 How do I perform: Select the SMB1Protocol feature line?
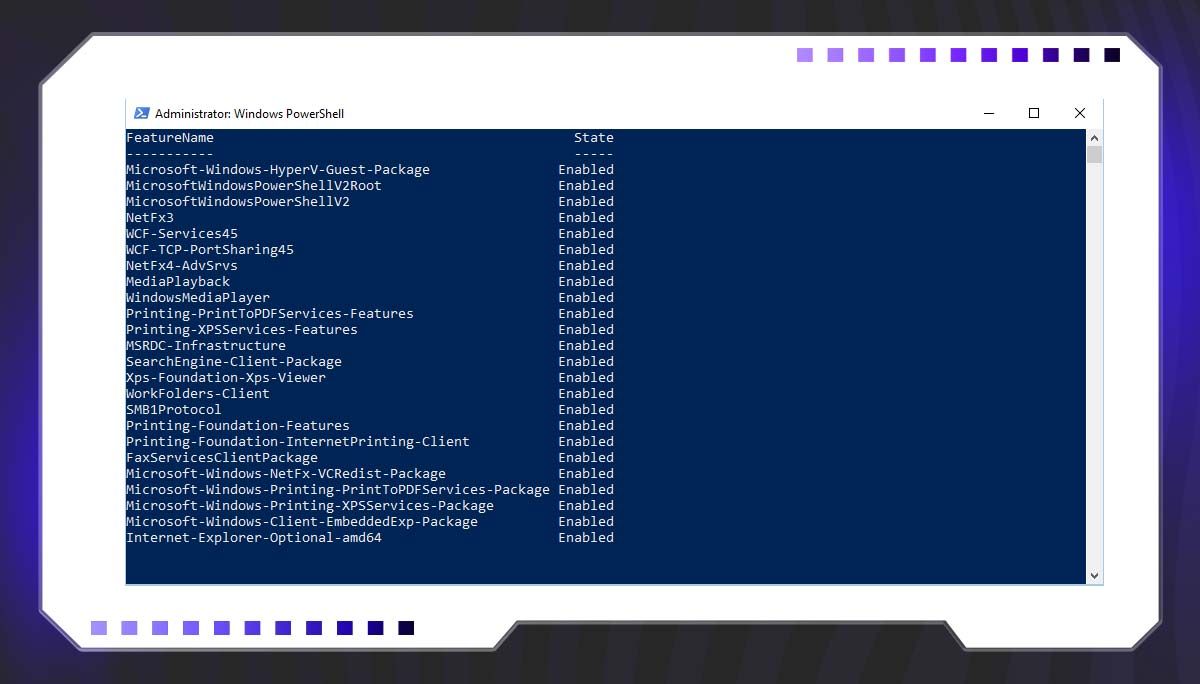[174, 409]
